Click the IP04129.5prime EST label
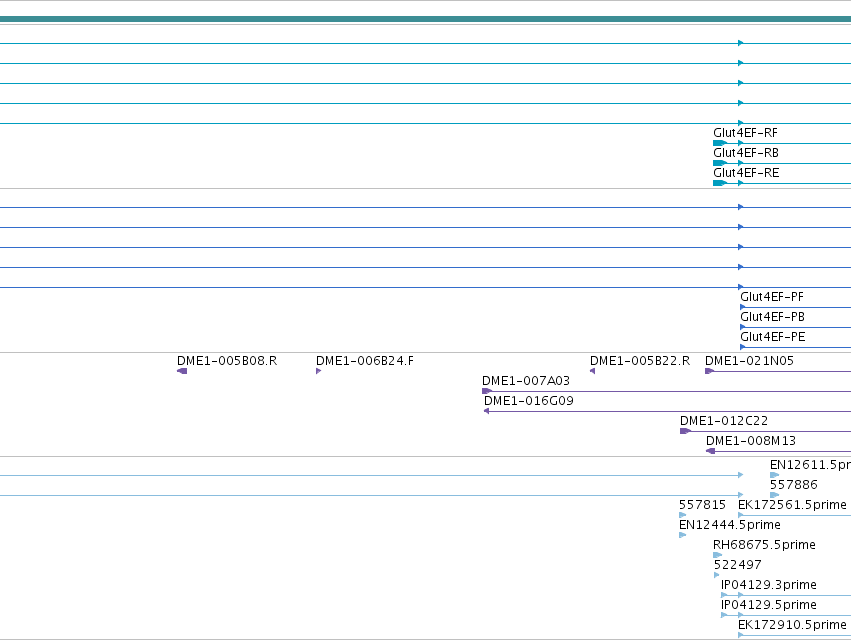 pos(769,606)
